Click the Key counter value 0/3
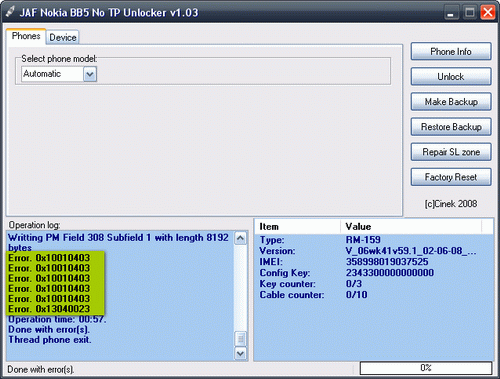 coord(354,284)
